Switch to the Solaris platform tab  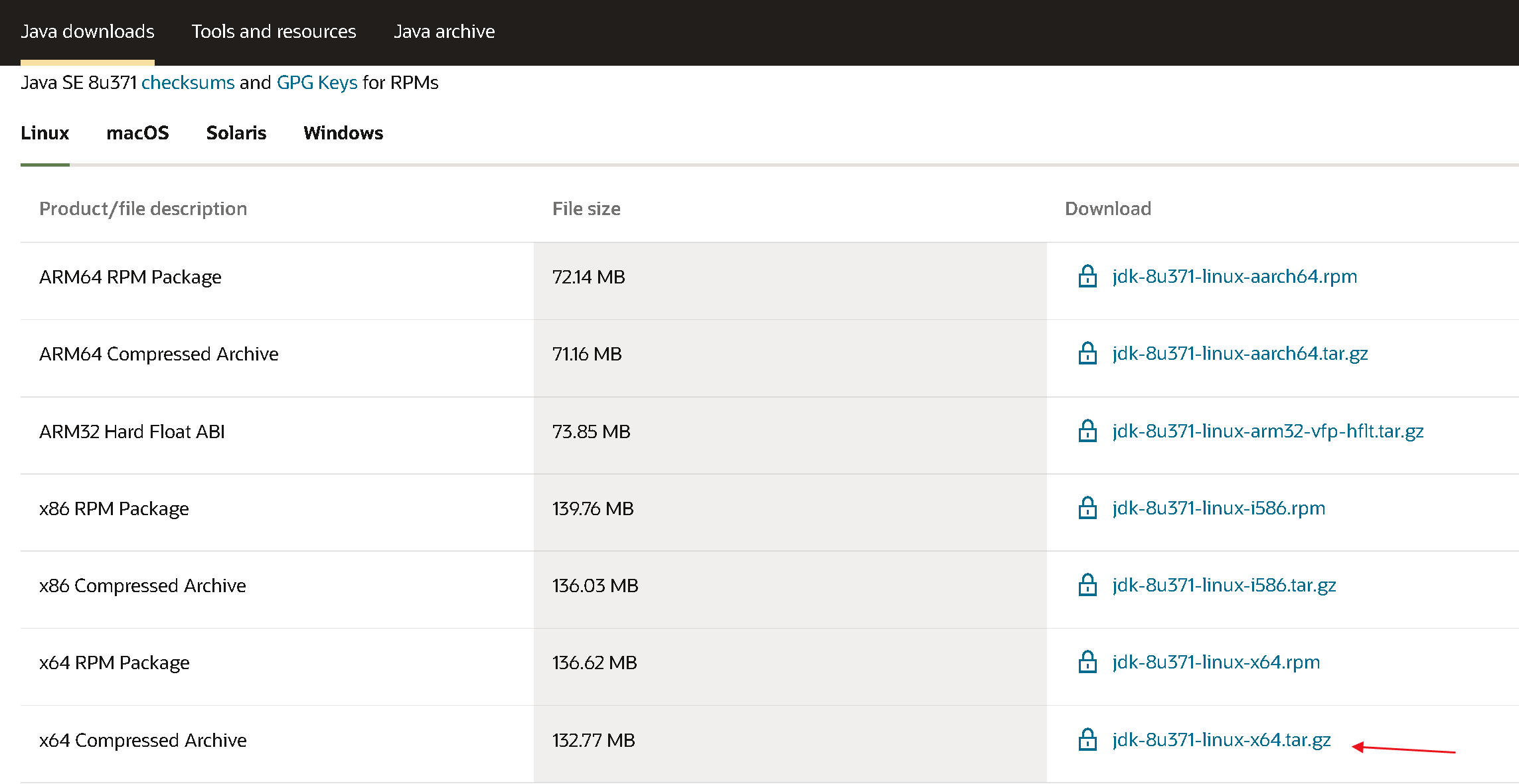click(x=236, y=133)
